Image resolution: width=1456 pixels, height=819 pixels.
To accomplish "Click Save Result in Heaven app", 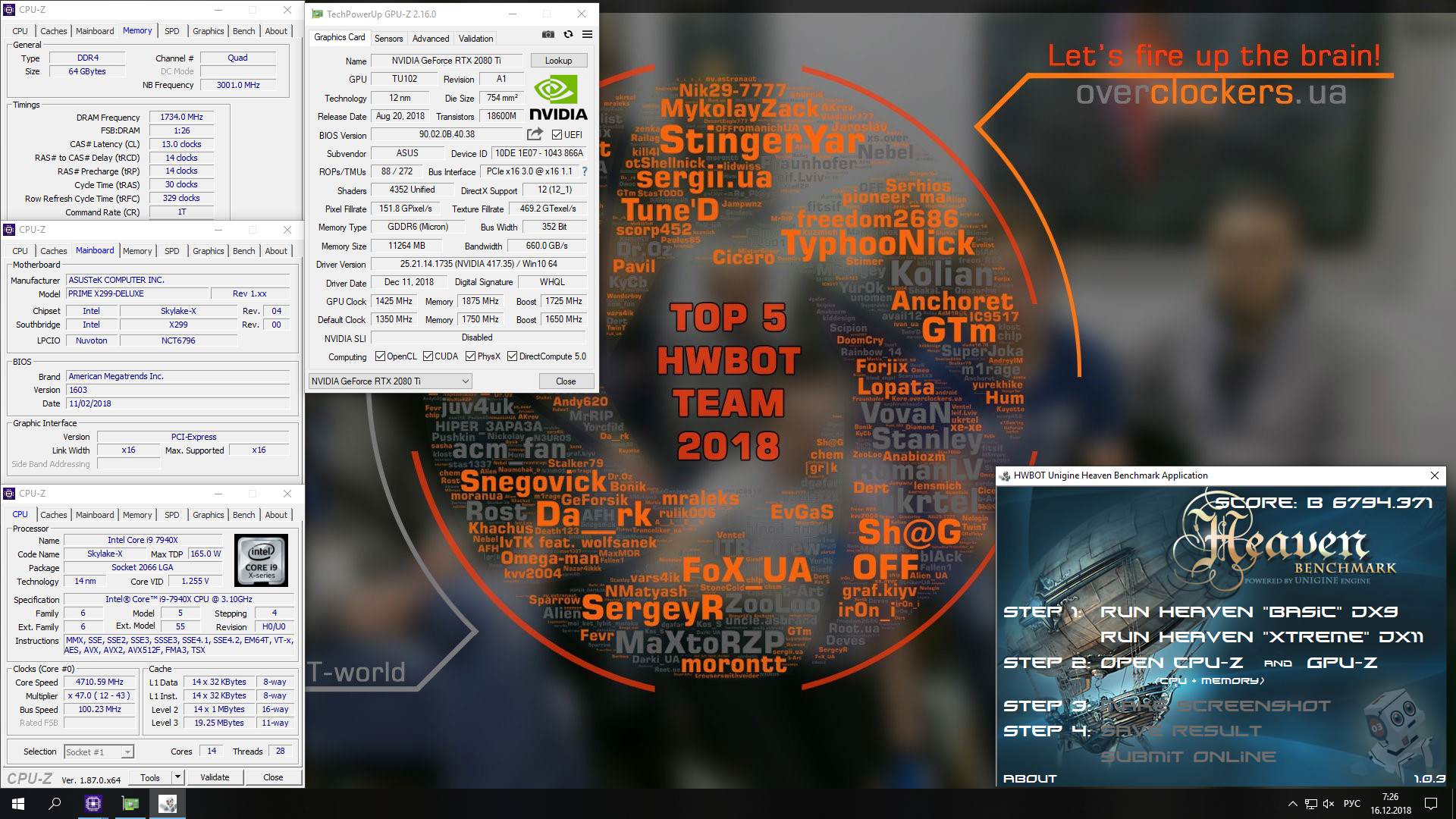I will [1181, 731].
